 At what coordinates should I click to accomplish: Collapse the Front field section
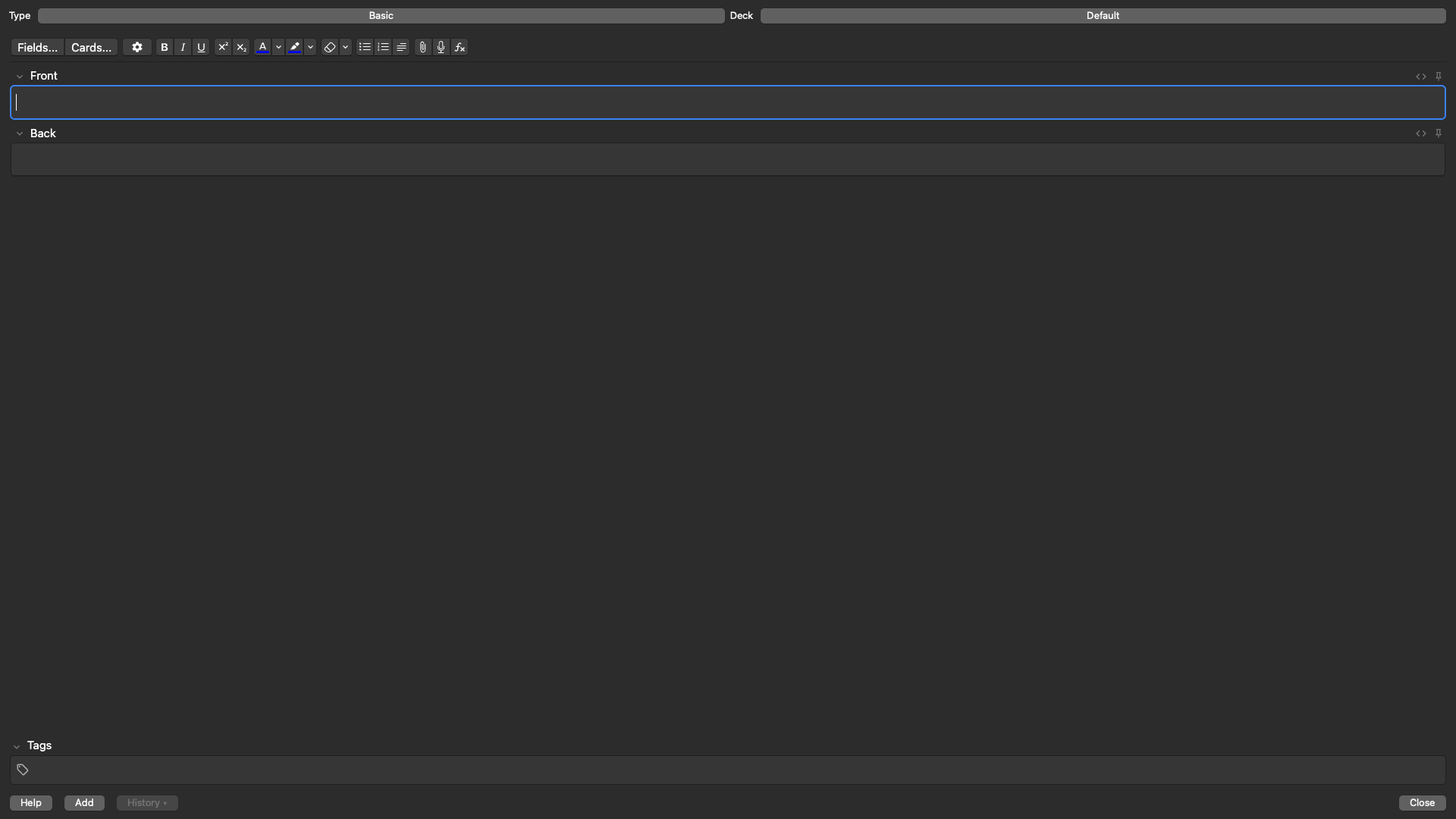pos(19,76)
